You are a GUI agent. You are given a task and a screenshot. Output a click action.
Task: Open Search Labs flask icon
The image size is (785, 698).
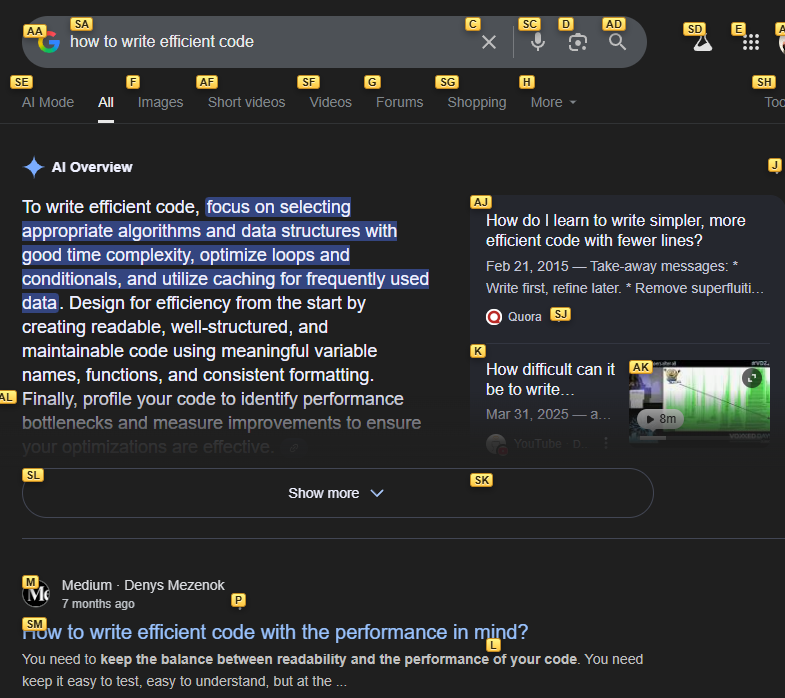703,42
